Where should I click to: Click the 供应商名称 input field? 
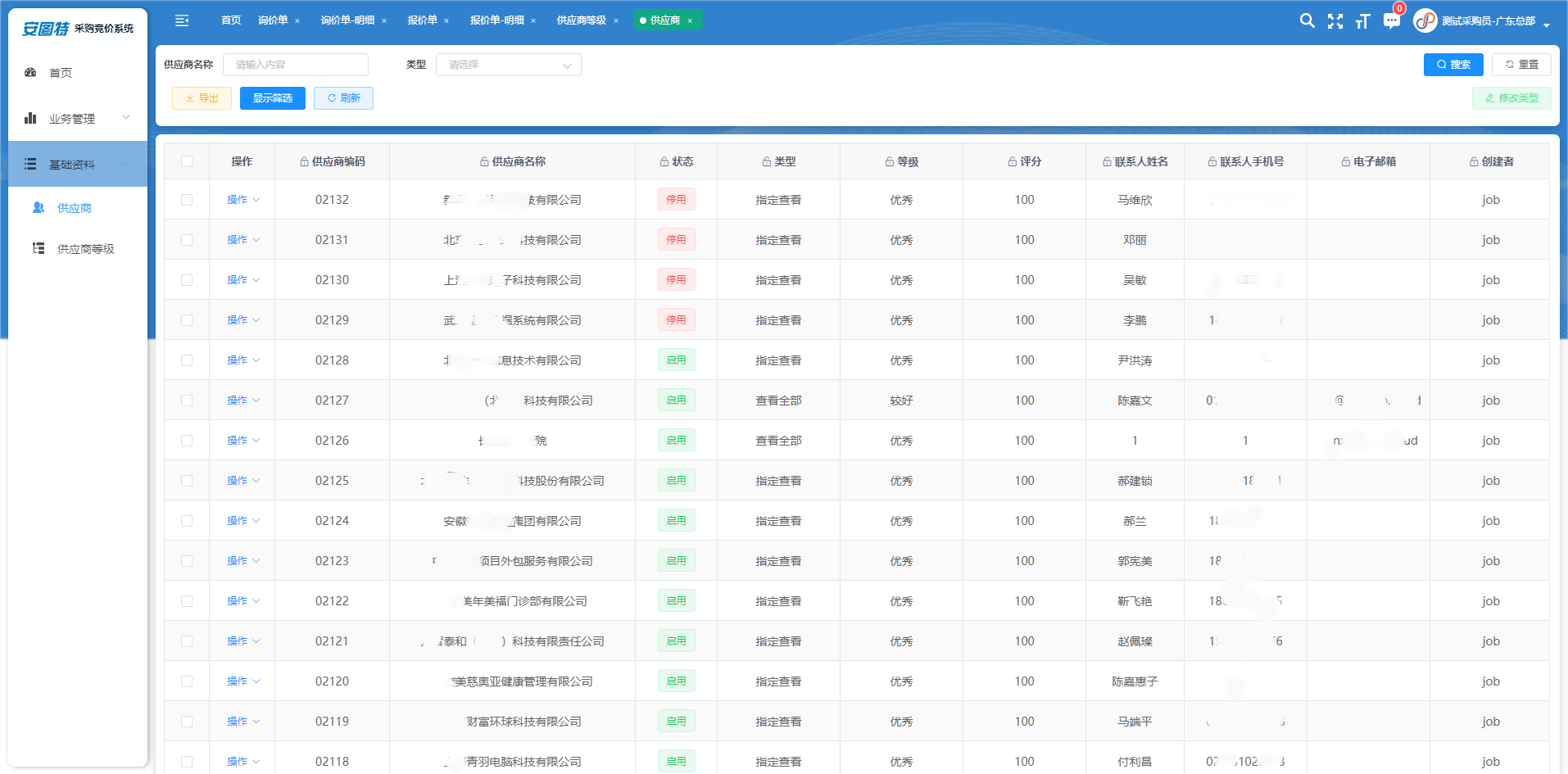(295, 65)
